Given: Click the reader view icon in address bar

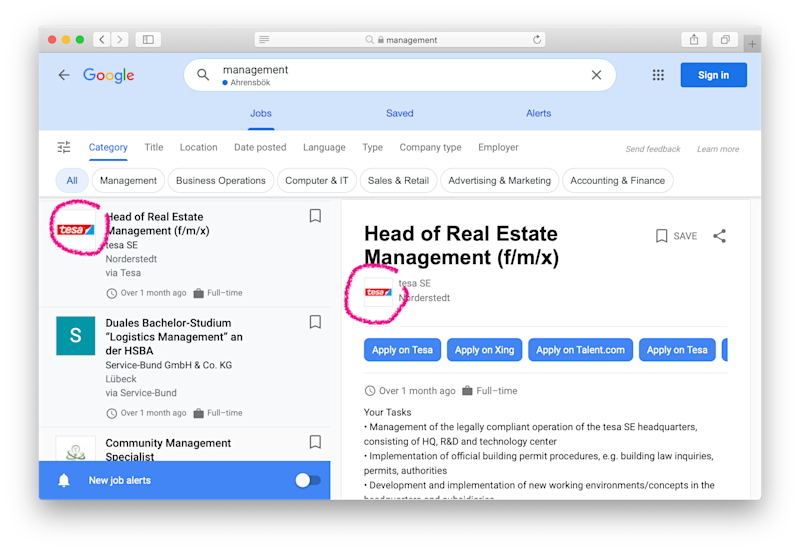Looking at the screenshot, I should (x=264, y=40).
